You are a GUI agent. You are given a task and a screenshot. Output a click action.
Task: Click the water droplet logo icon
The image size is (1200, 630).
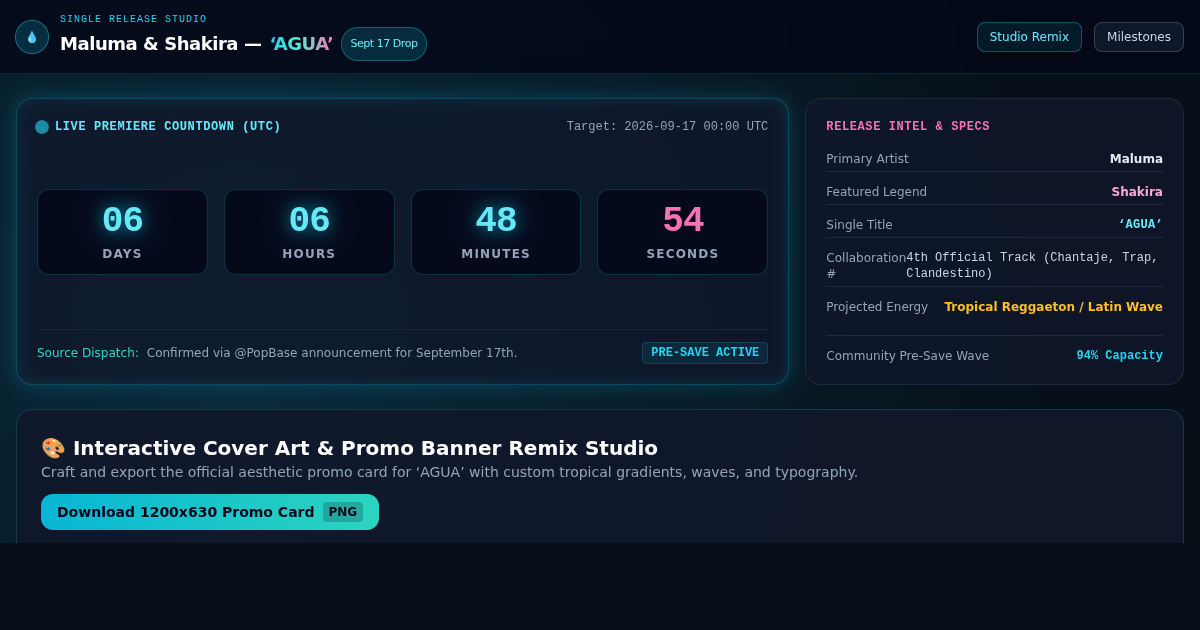32,37
